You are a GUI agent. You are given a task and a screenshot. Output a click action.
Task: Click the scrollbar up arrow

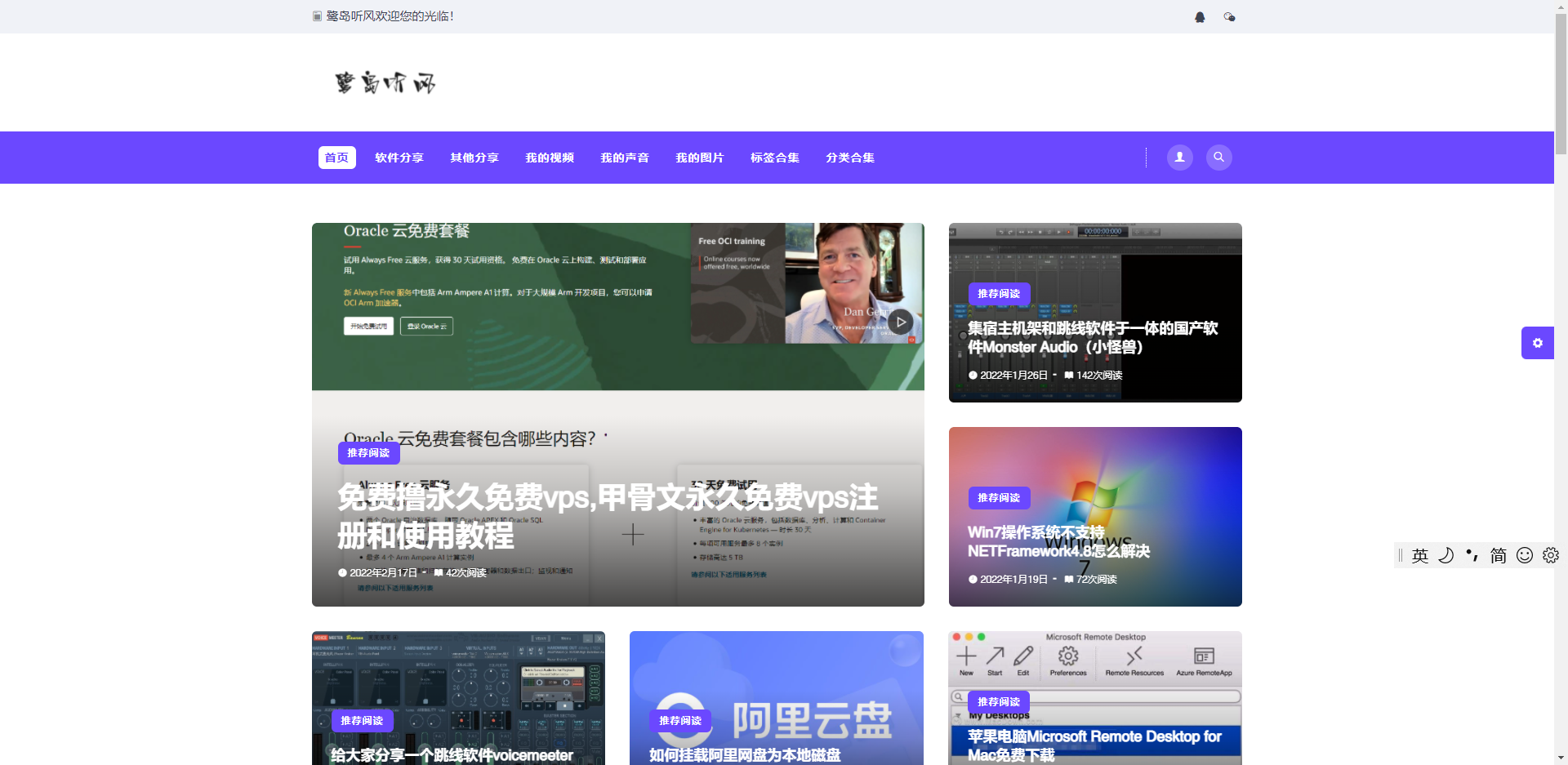tap(1561, 7)
